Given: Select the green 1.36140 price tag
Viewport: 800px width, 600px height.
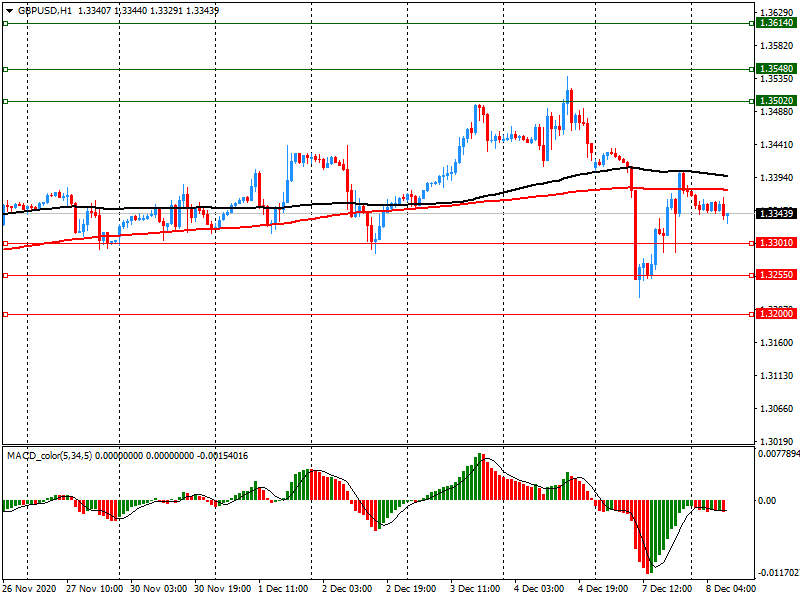Looking at the screenshot, I should click(776, 22).
